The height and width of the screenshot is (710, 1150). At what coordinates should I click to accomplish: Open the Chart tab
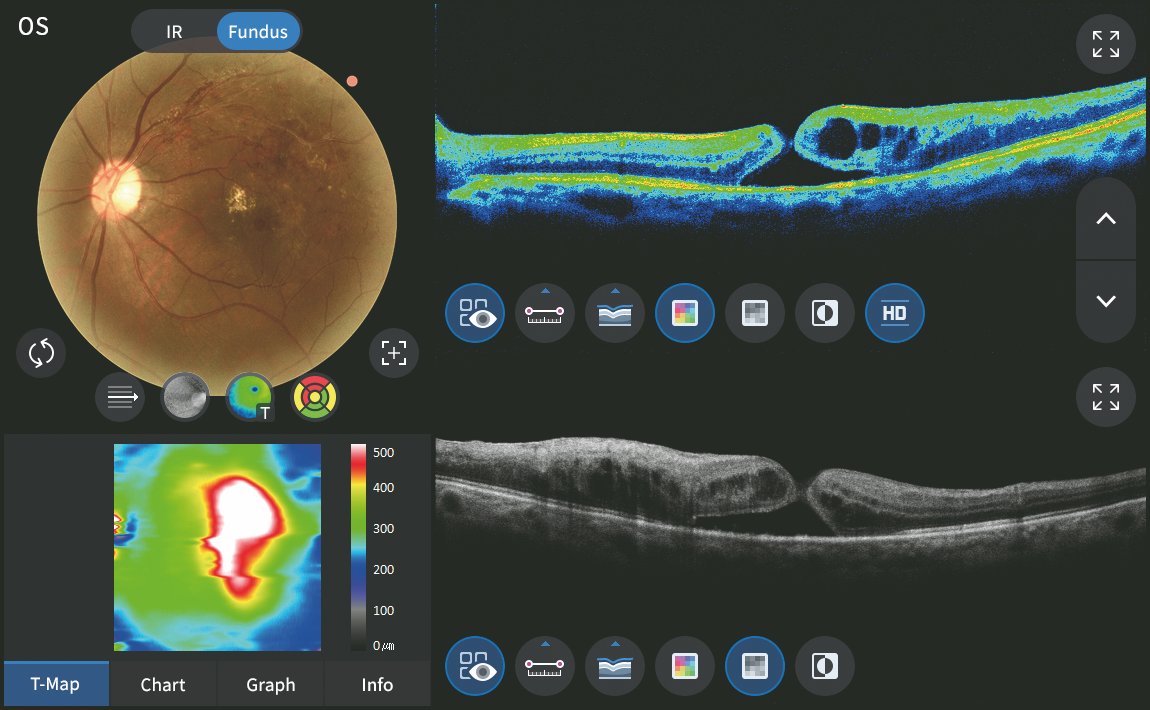(x=163, y=685)
